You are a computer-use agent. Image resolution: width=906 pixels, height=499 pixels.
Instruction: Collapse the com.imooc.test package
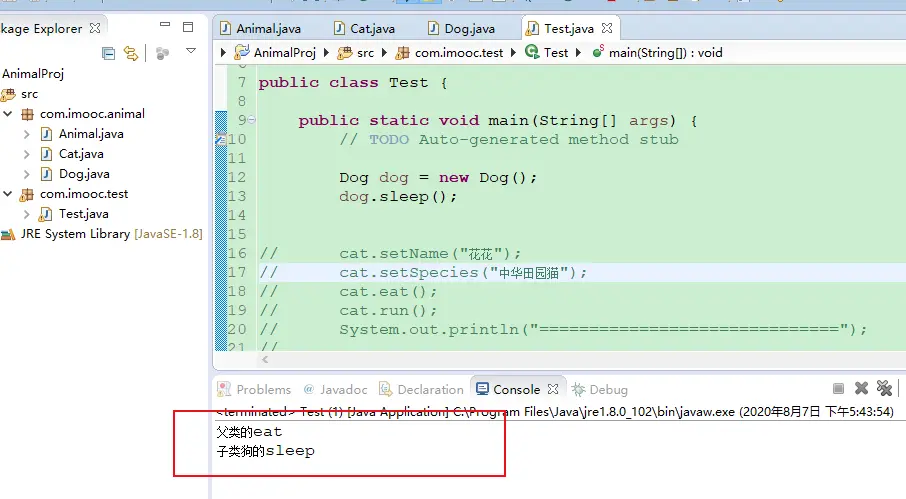(x=8, y=194)
